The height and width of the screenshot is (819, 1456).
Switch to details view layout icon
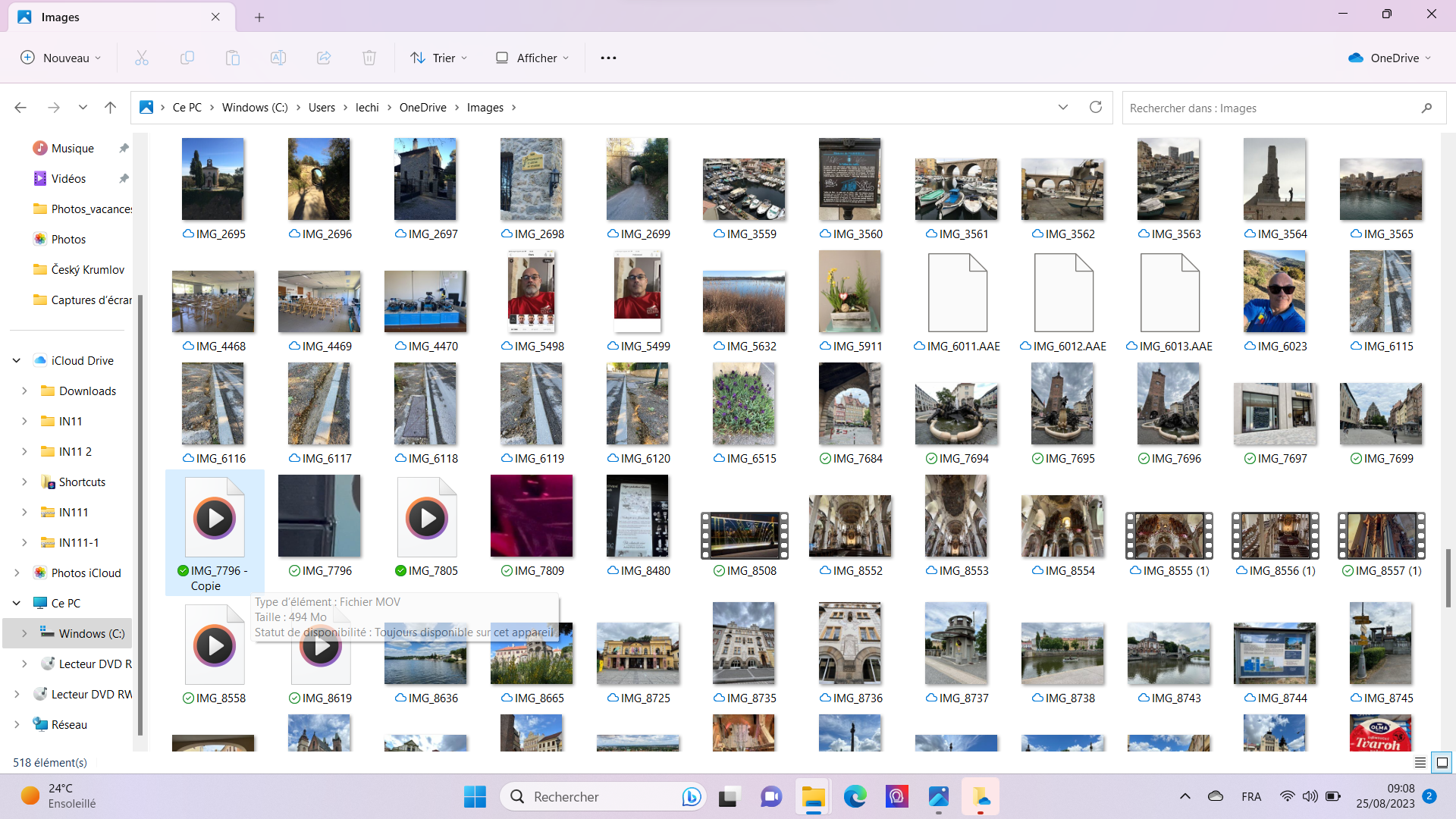tap(1420, 762)
